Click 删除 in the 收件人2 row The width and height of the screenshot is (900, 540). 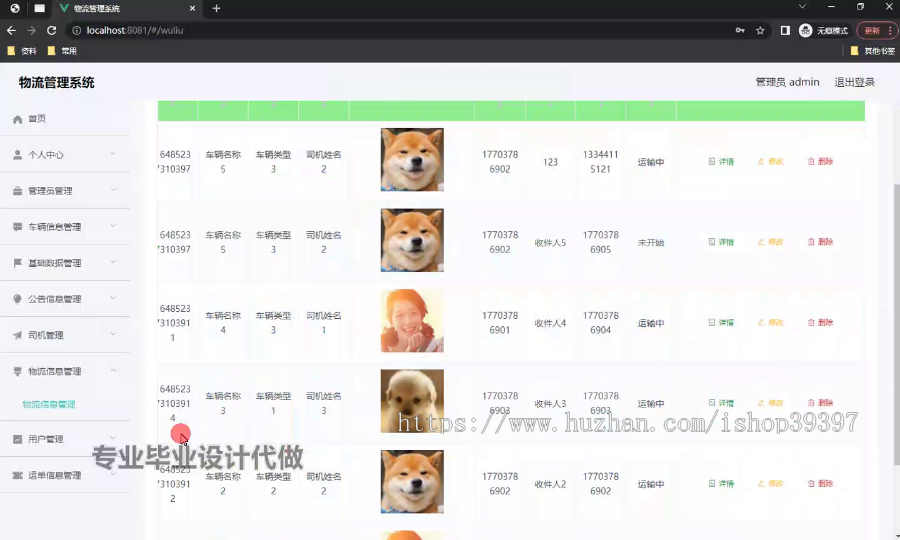pyautogui.click(x=820, y=484)
